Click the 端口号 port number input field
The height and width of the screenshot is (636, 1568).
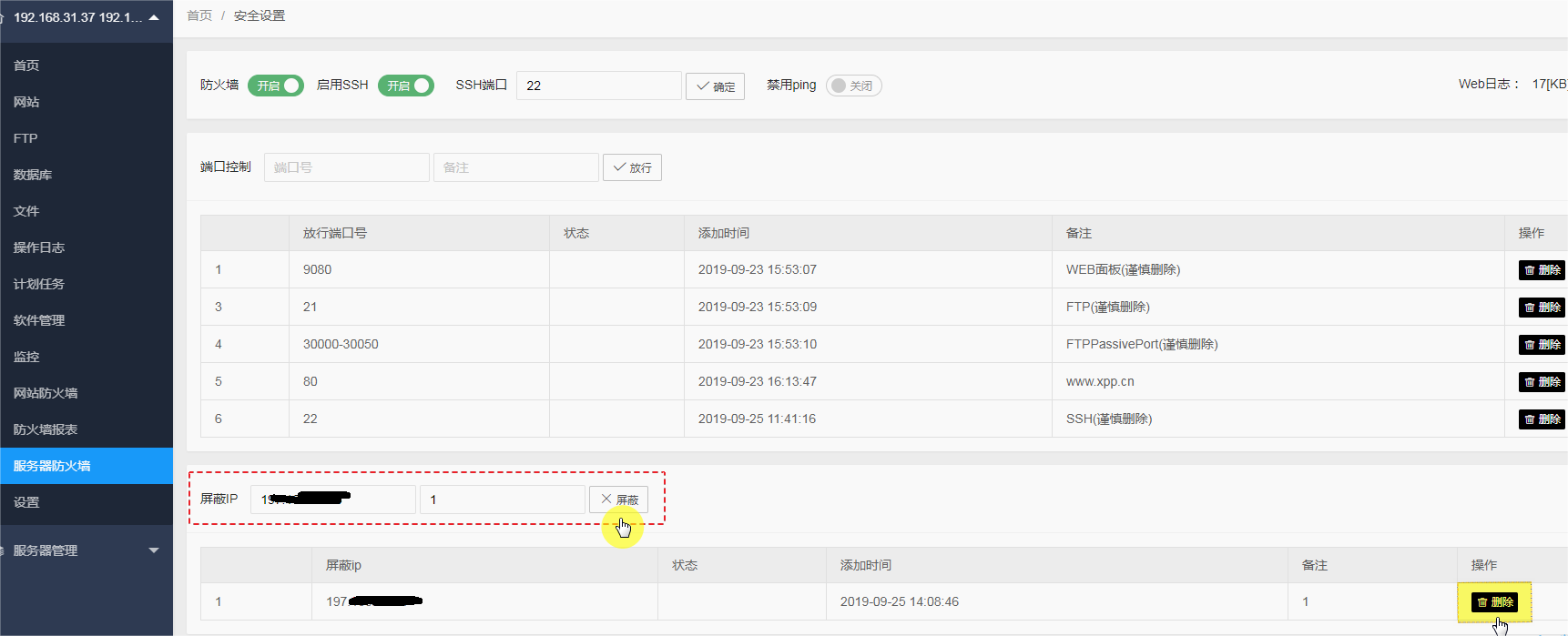tap(346, 167)
